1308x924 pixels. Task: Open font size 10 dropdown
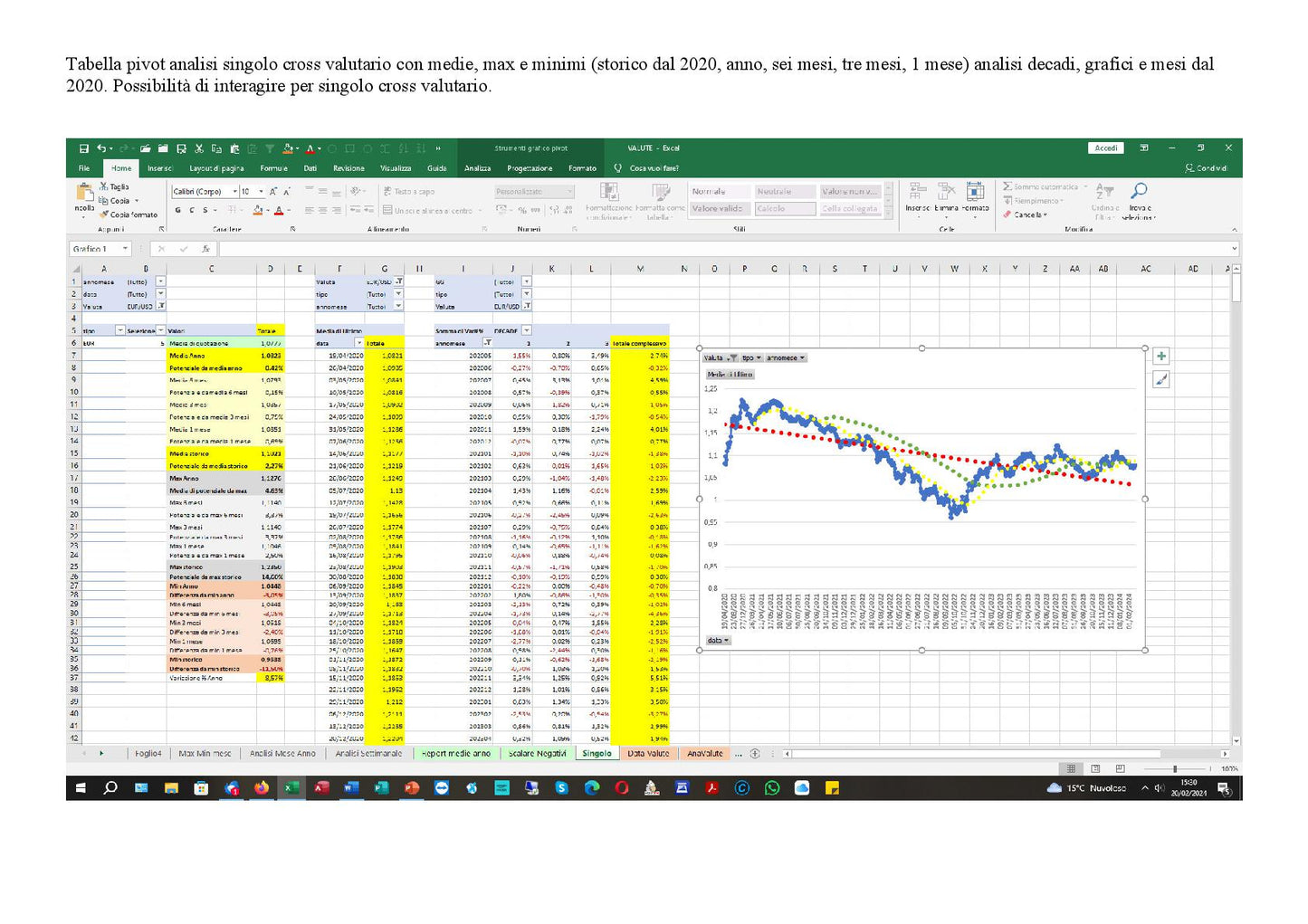click(262, 192)
